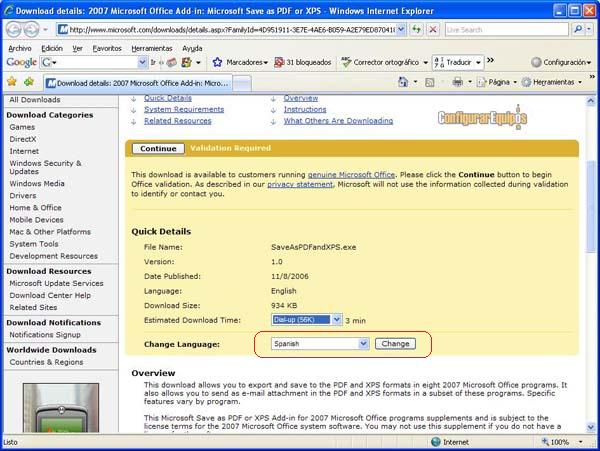Select the Download details browser tab

click(137, 83)
